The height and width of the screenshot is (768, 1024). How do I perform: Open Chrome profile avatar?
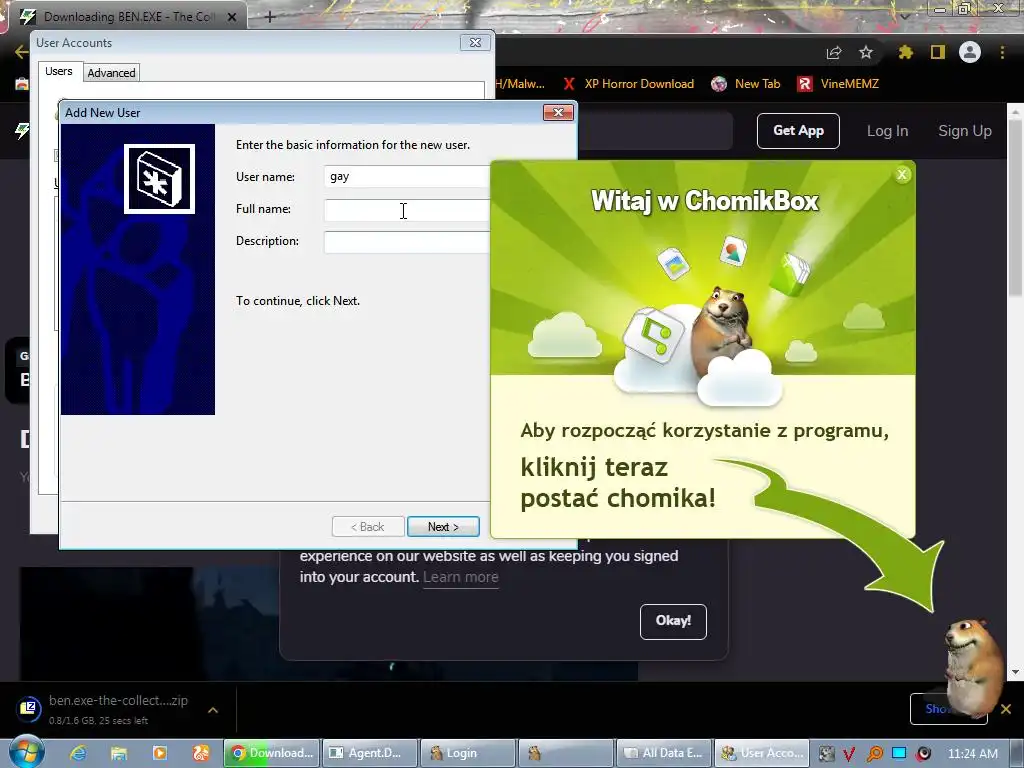[970, 52]
